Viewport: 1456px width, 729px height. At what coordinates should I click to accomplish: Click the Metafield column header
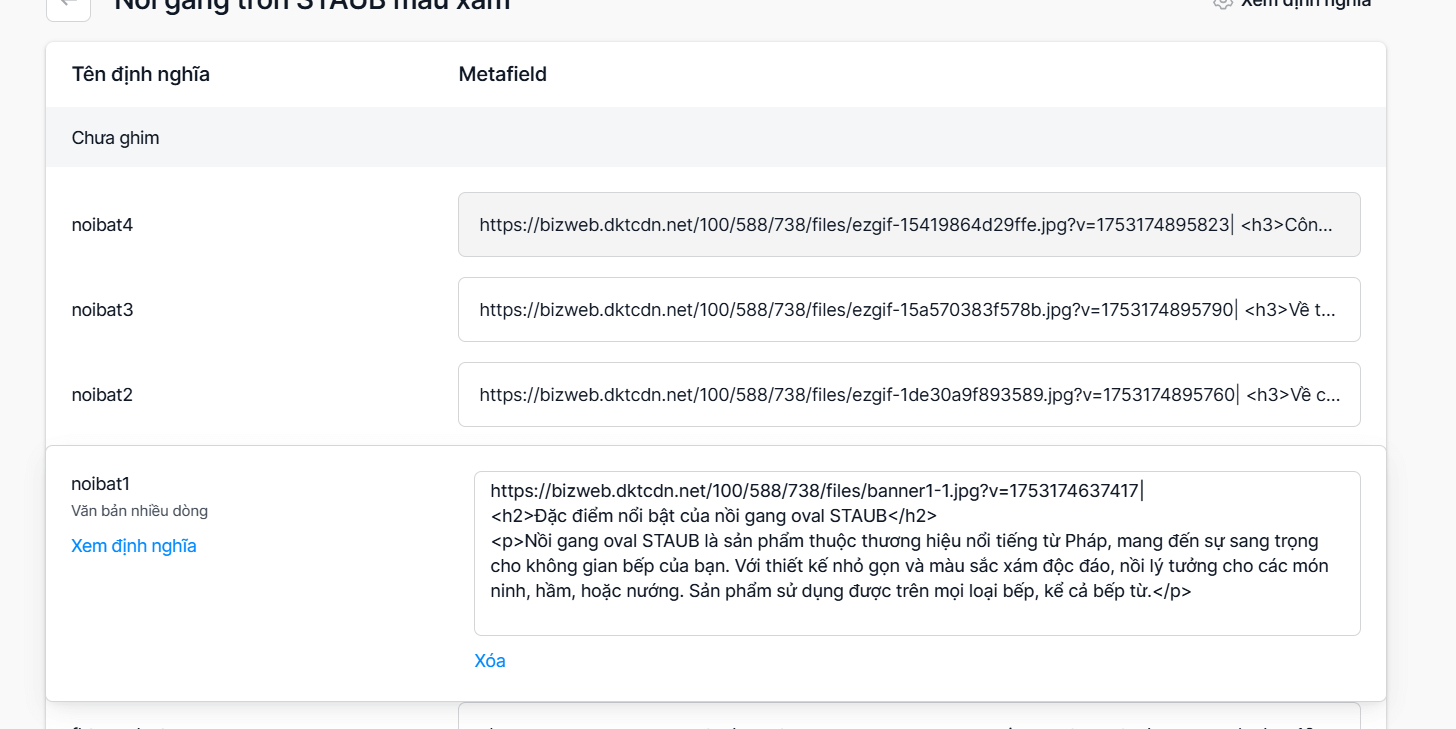click(x=502, y=74)
